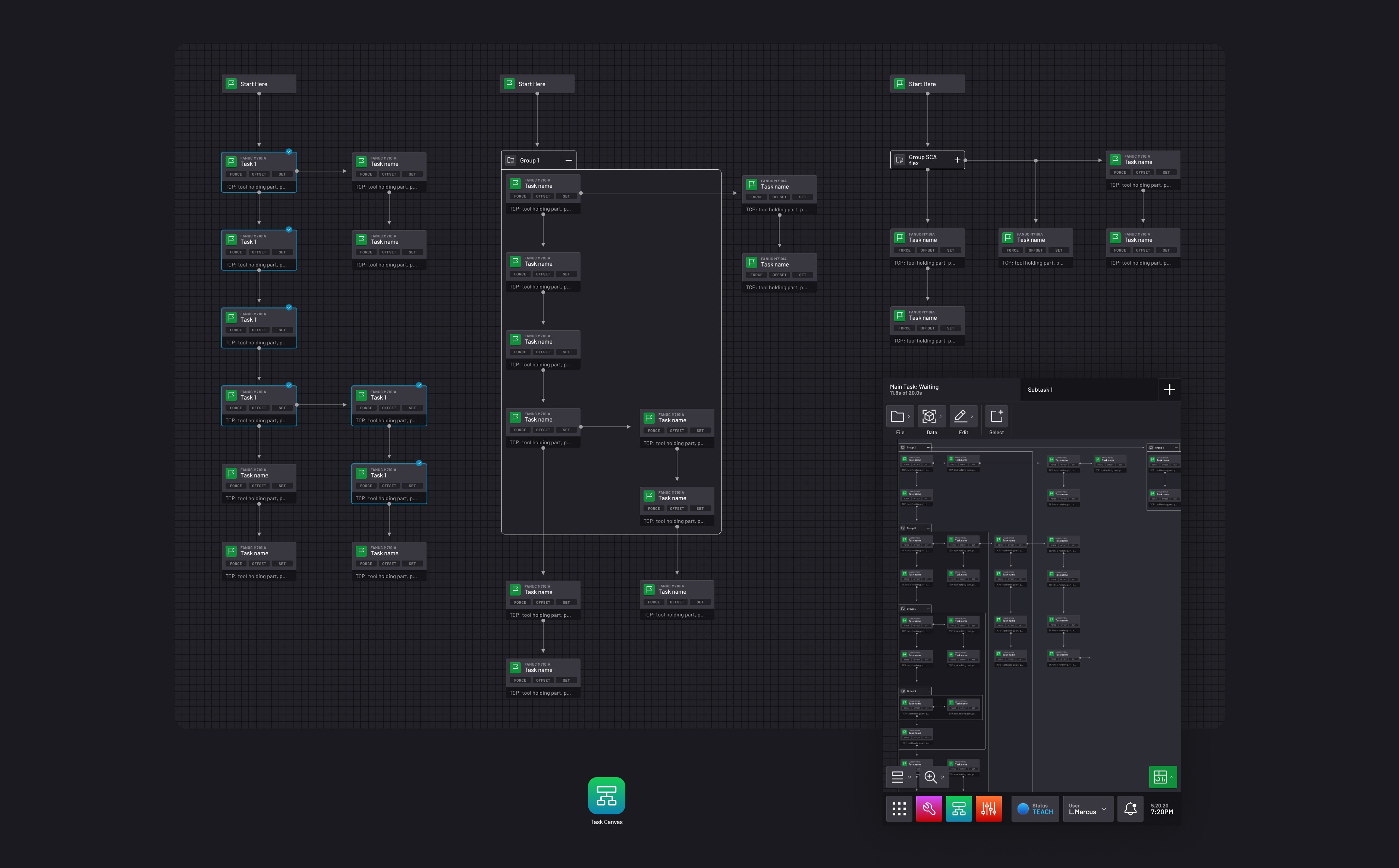This screenshot has height=868, width=1399.
Task: Toggle OFFSET on the Task 1 card below left Start Here
Action: coord(259,174)
